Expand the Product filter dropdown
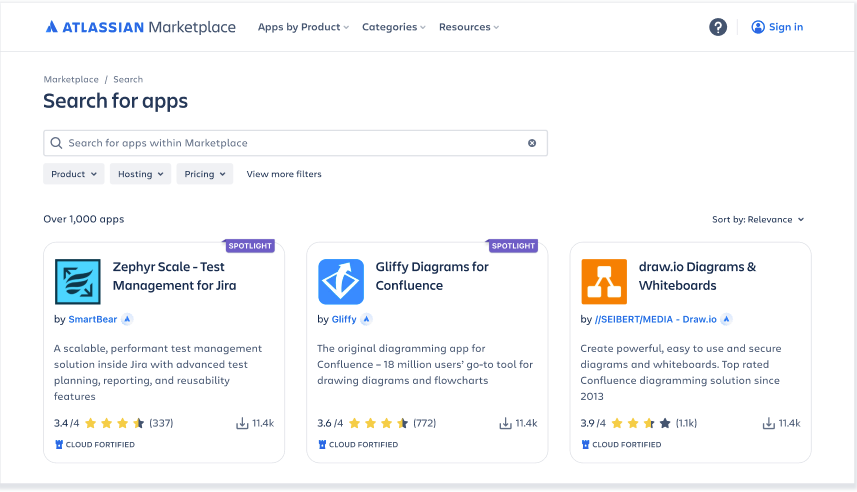 pyautogui.click(x=74, y=174)
